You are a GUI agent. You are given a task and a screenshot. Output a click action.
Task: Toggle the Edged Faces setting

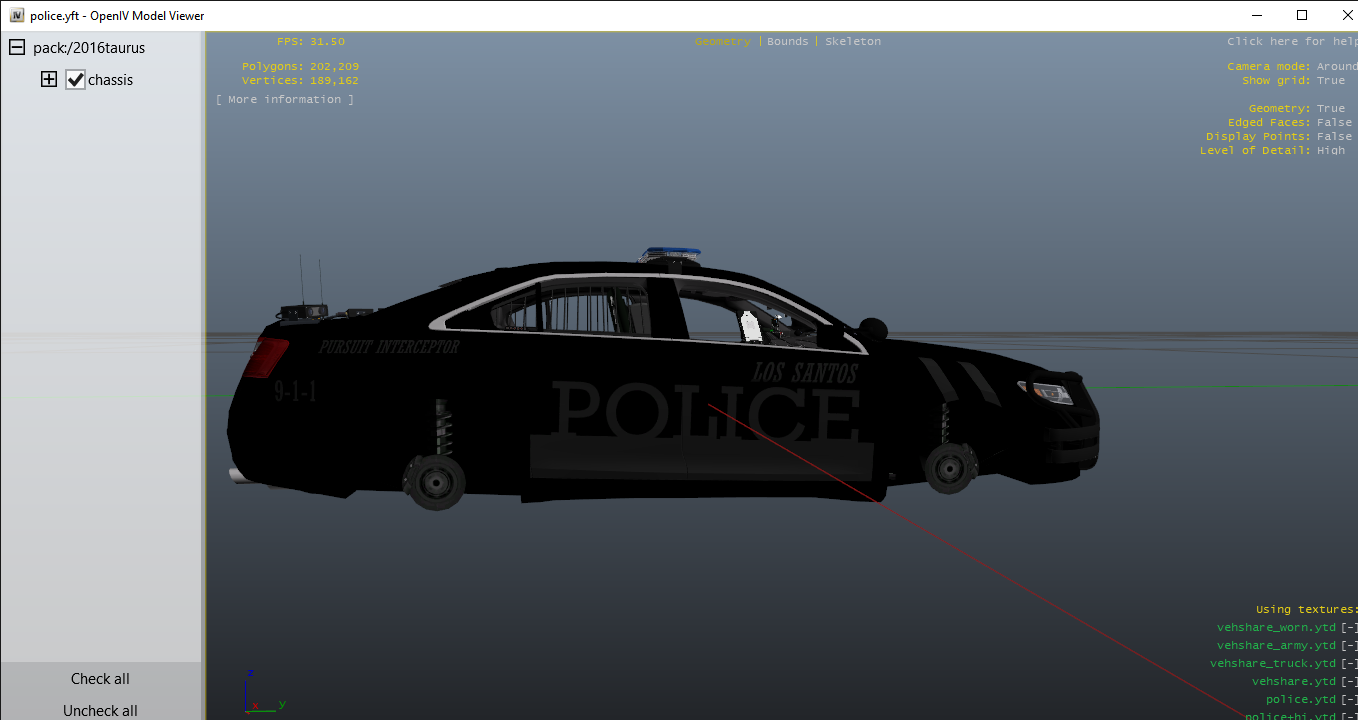1333,123
